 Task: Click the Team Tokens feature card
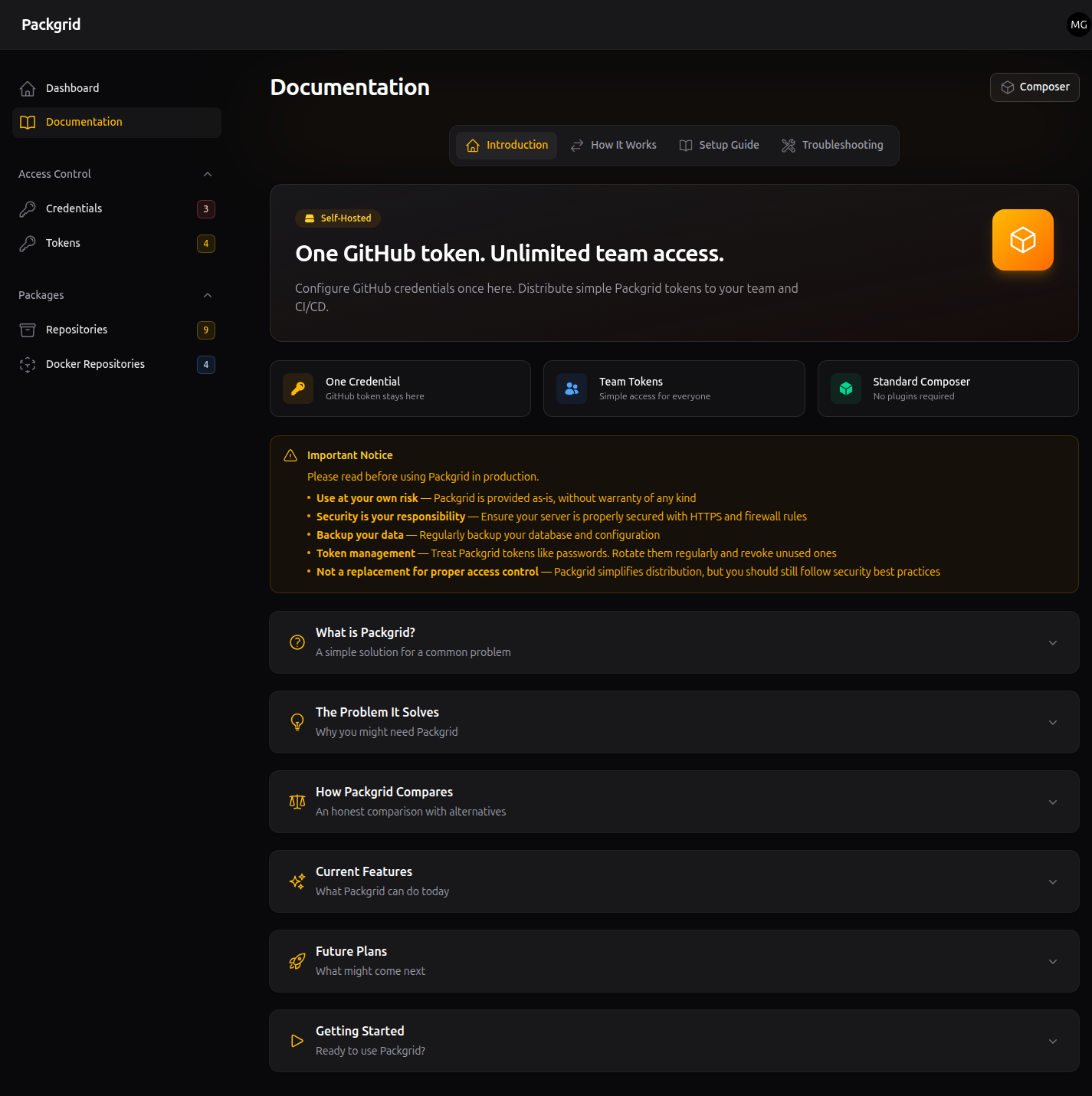(674, 389)
